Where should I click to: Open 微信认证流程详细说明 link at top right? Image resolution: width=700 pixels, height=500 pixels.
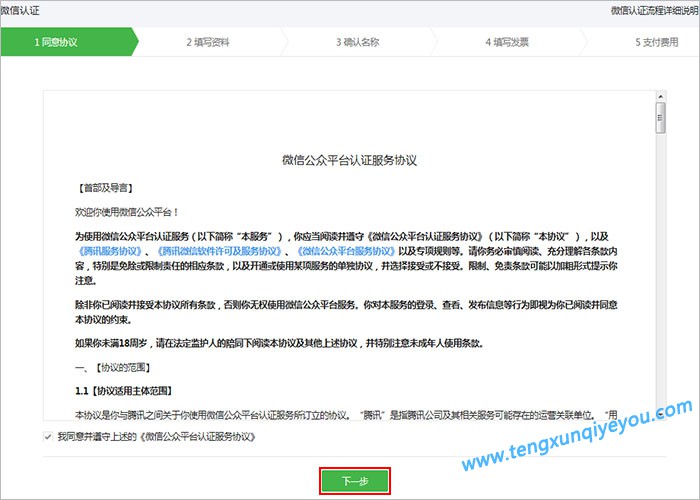(x=654, y=11)
